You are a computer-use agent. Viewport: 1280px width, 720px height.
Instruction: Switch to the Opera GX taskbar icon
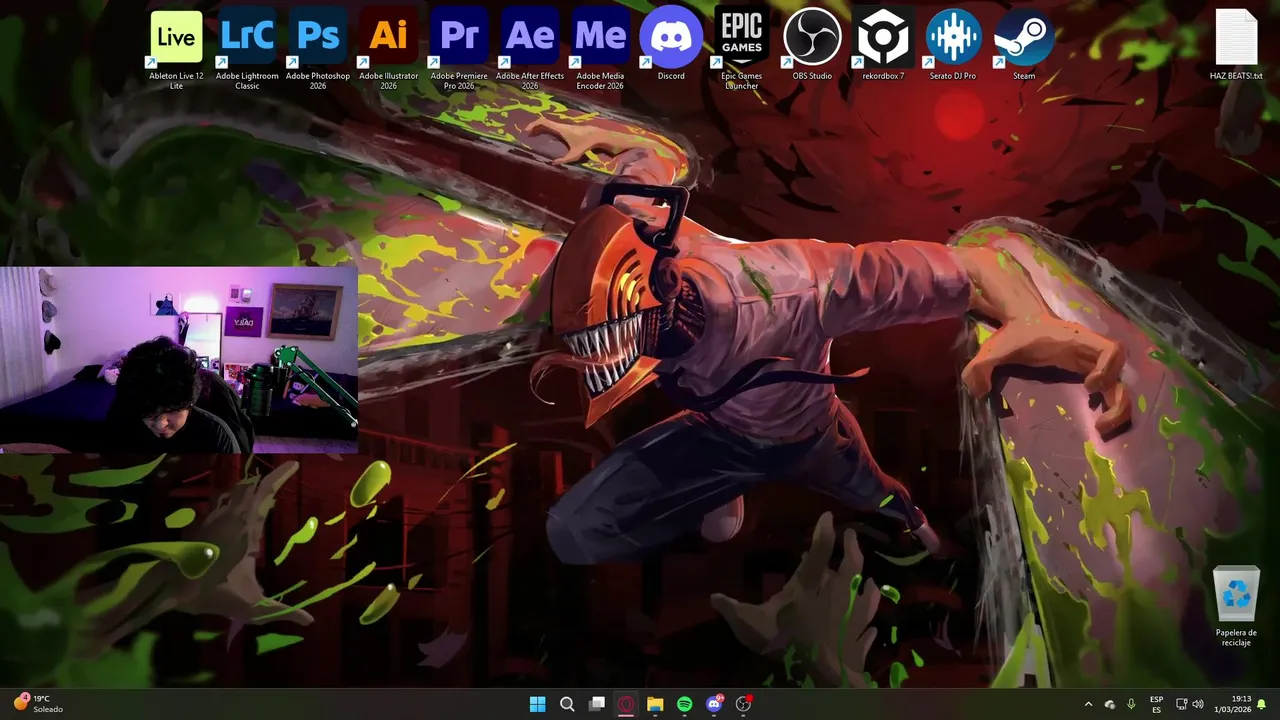pyautogui.click(x=626, y=704)
